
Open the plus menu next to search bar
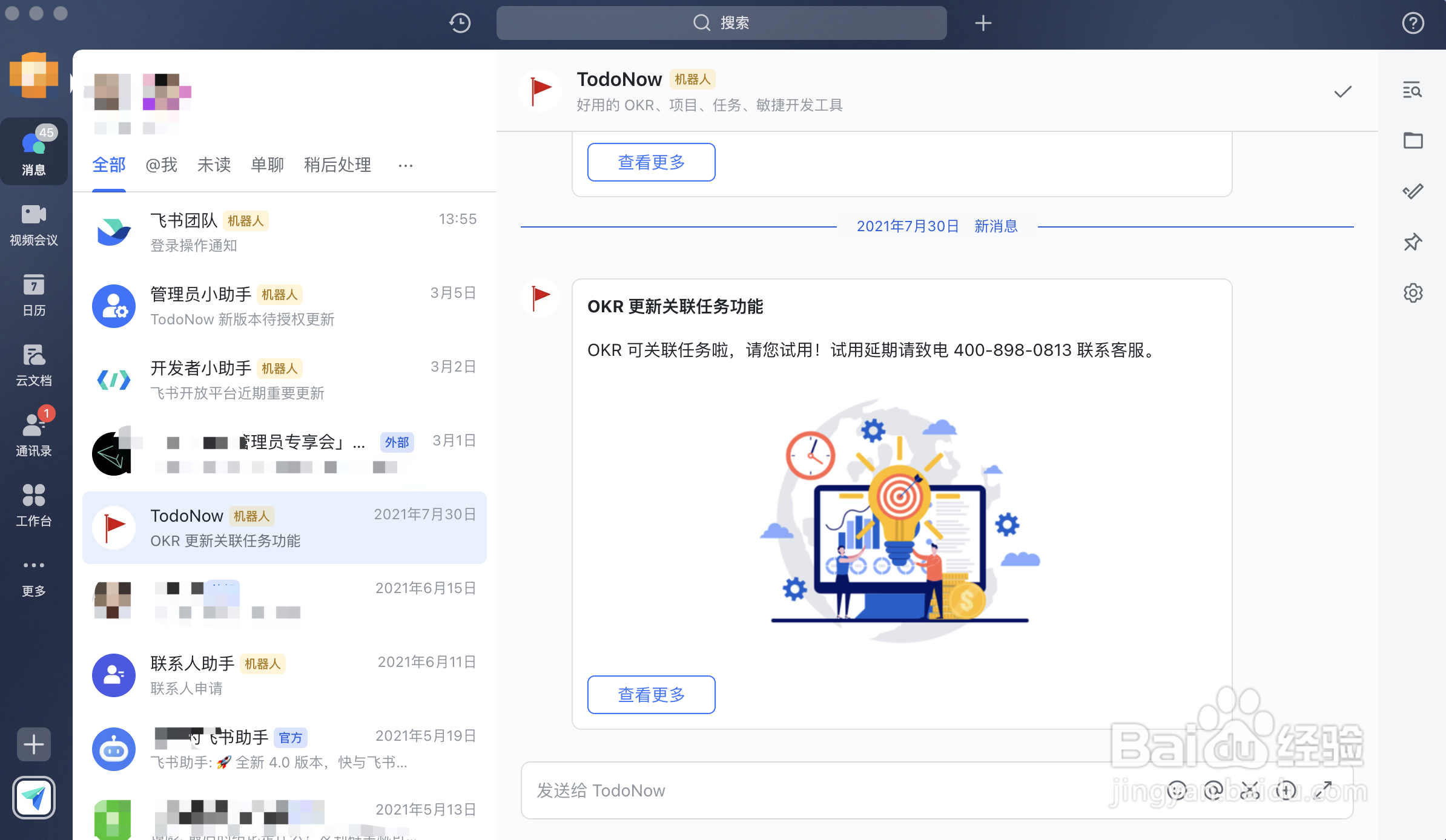pos(983,23)
